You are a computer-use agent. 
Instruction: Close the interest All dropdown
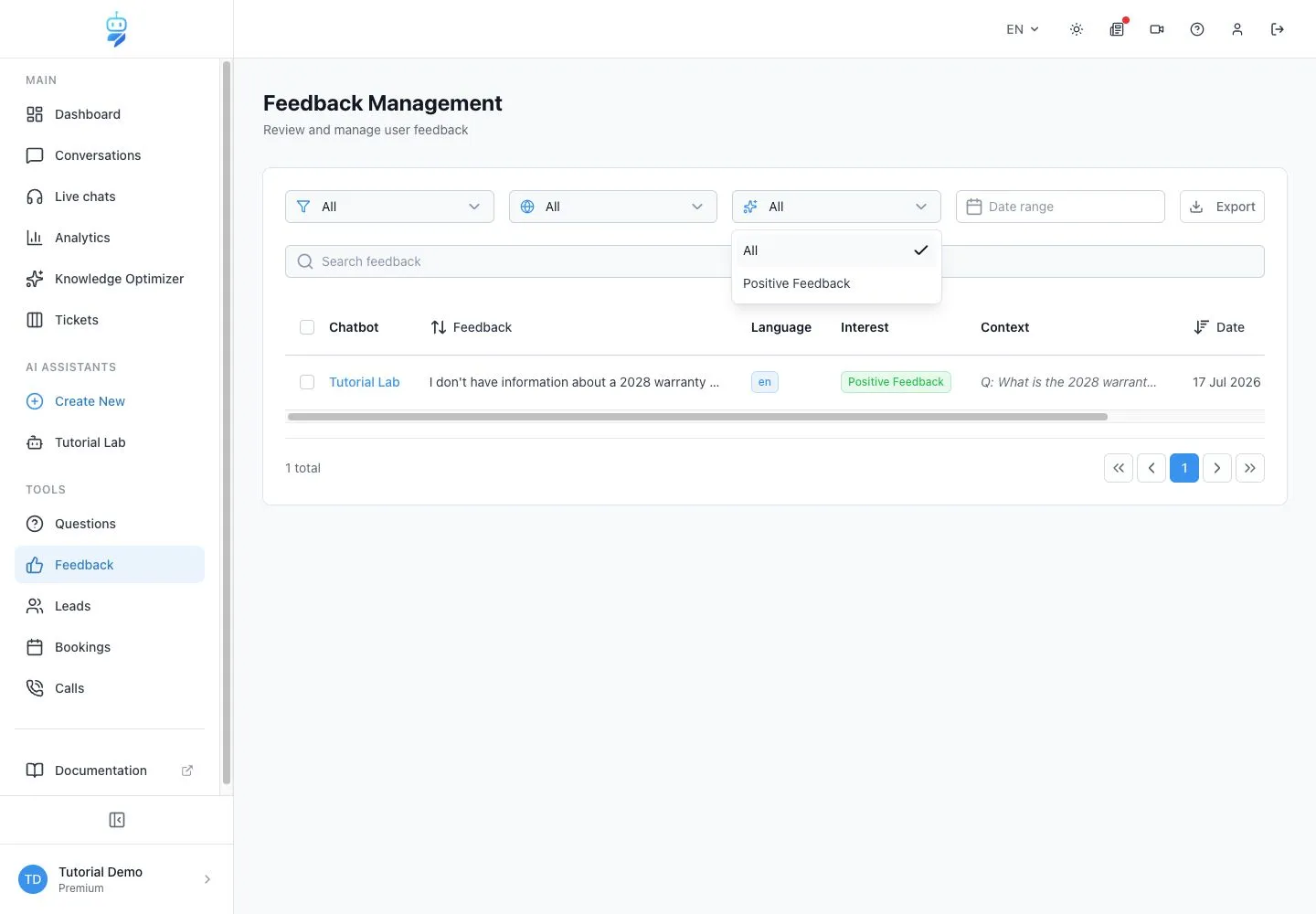836,207
